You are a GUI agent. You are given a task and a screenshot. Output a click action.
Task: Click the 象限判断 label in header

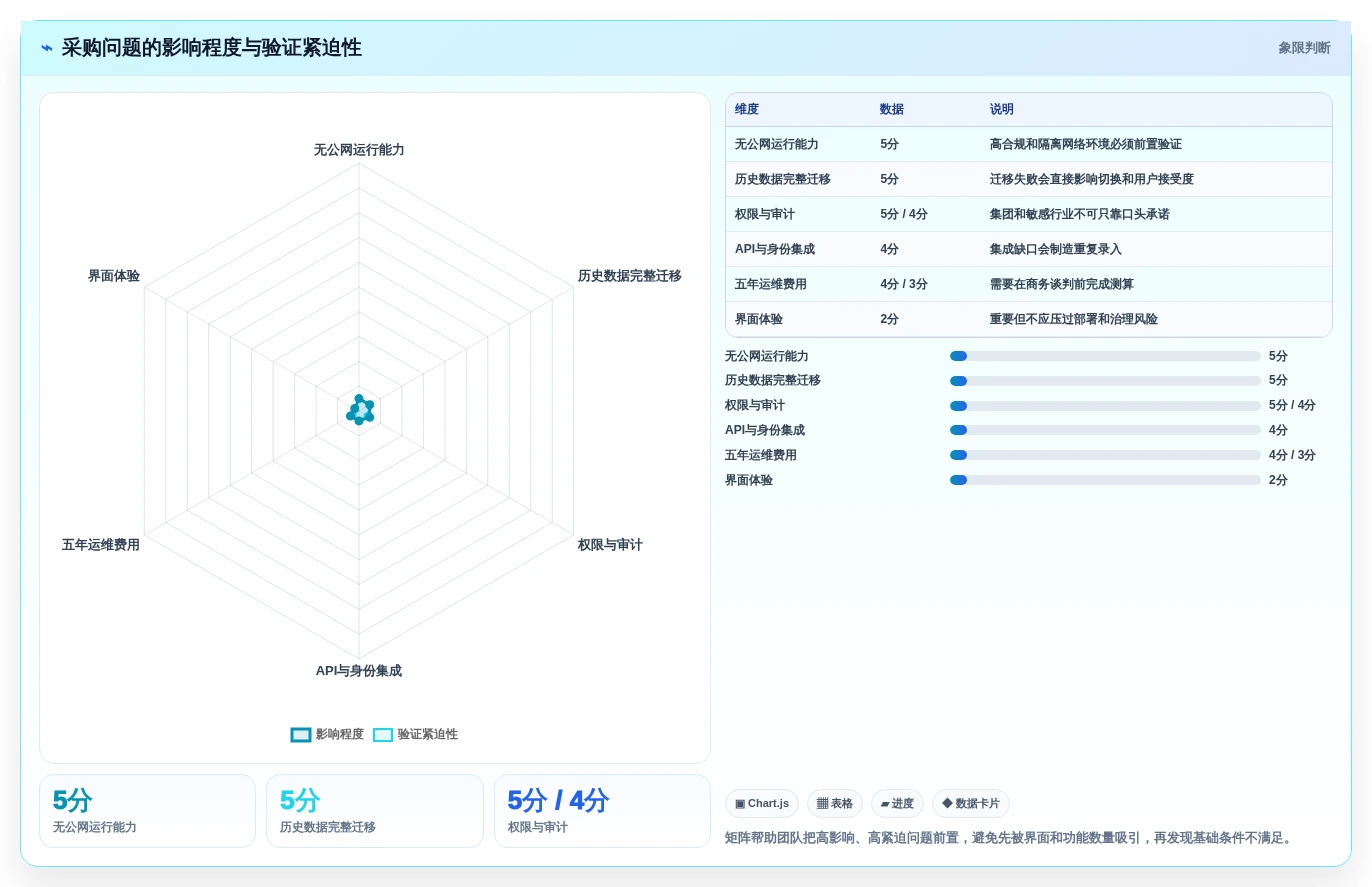point(1304,48)
